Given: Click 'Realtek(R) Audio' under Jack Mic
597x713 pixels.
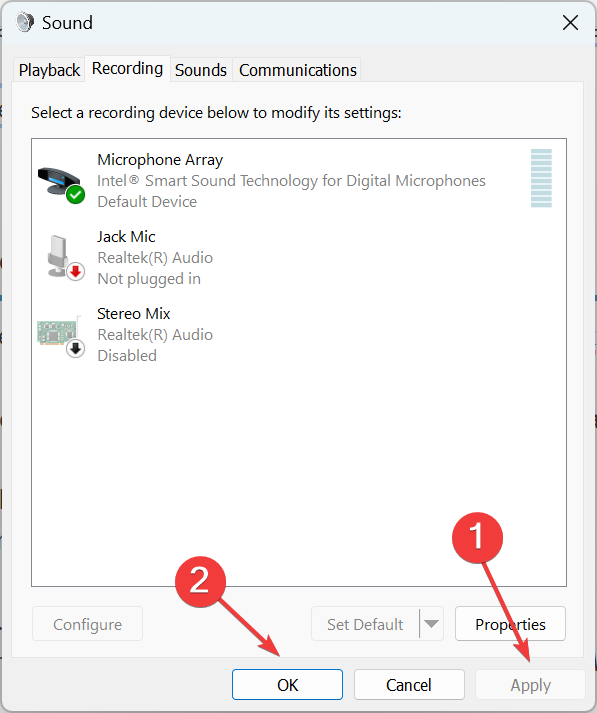Looking at the screenshot, I should click(155, 257).
